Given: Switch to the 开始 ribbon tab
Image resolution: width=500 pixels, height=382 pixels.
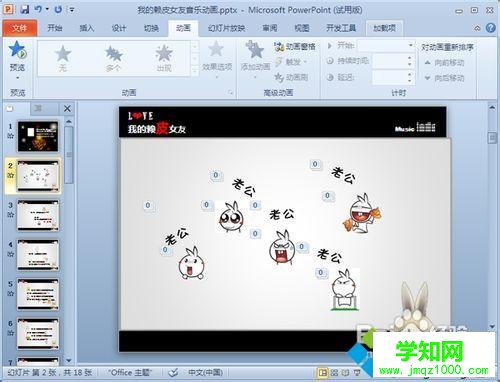Looking at the screenshot, I should [x=54, y=28].
